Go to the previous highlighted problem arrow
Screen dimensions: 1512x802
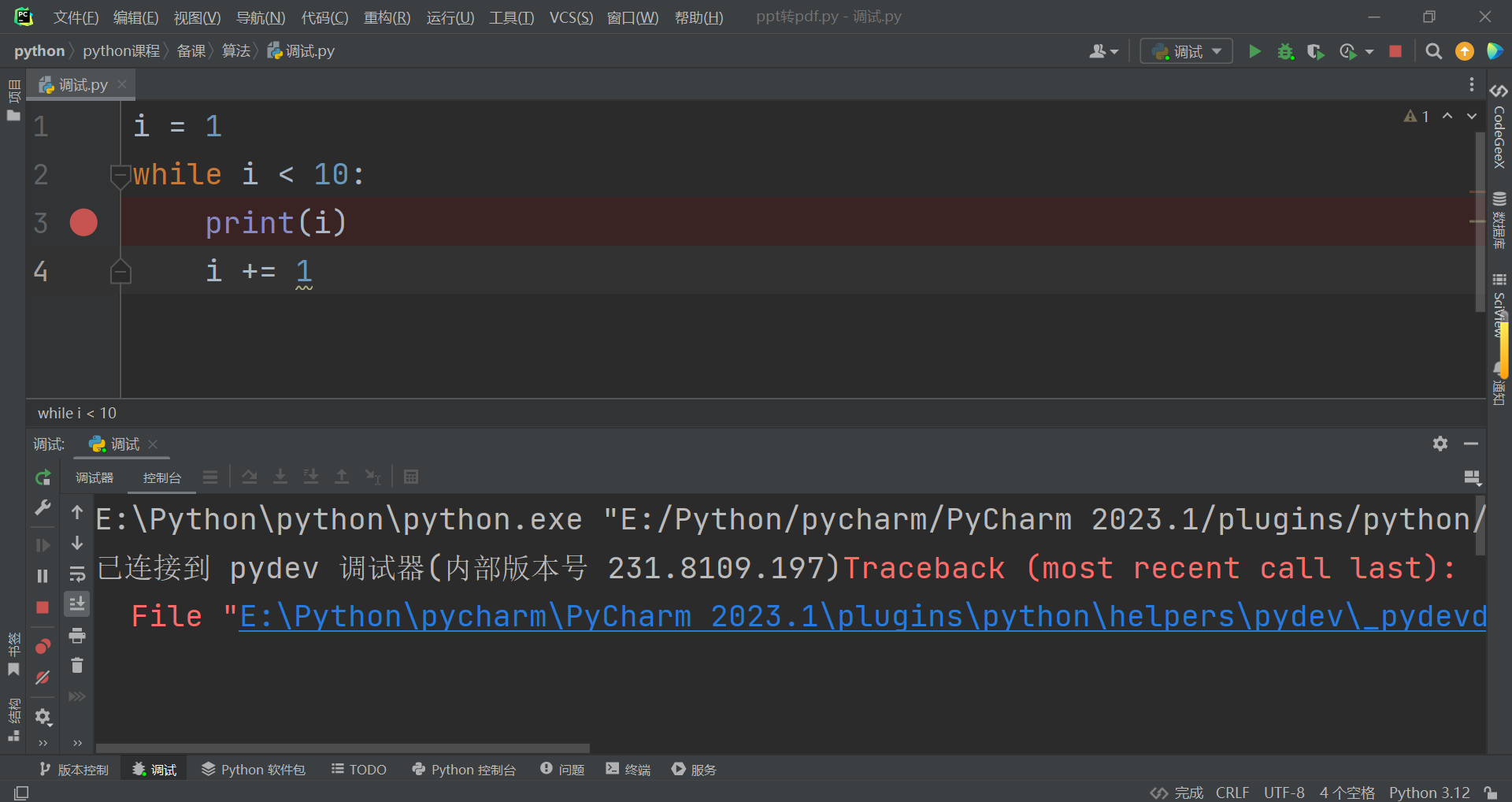click(1447, 116)
